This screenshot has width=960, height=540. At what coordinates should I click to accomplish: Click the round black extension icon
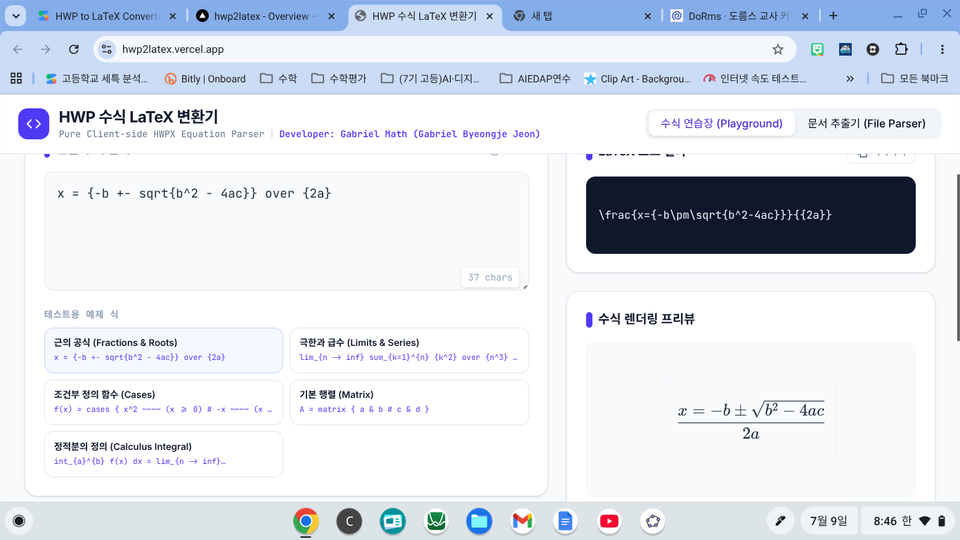pos(873,49)
